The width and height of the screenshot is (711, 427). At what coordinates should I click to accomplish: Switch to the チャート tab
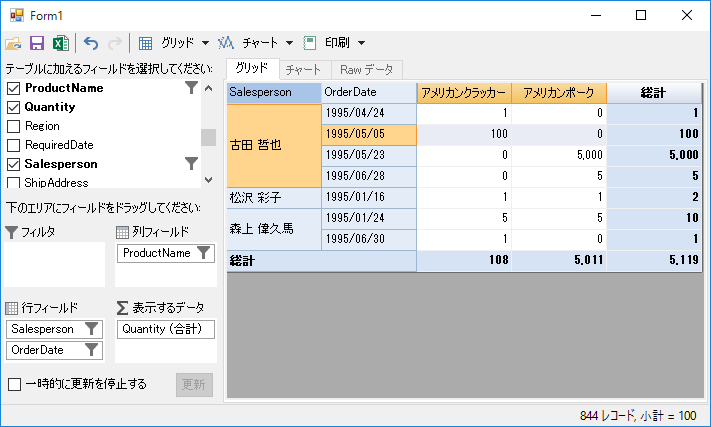click(303, 69)
